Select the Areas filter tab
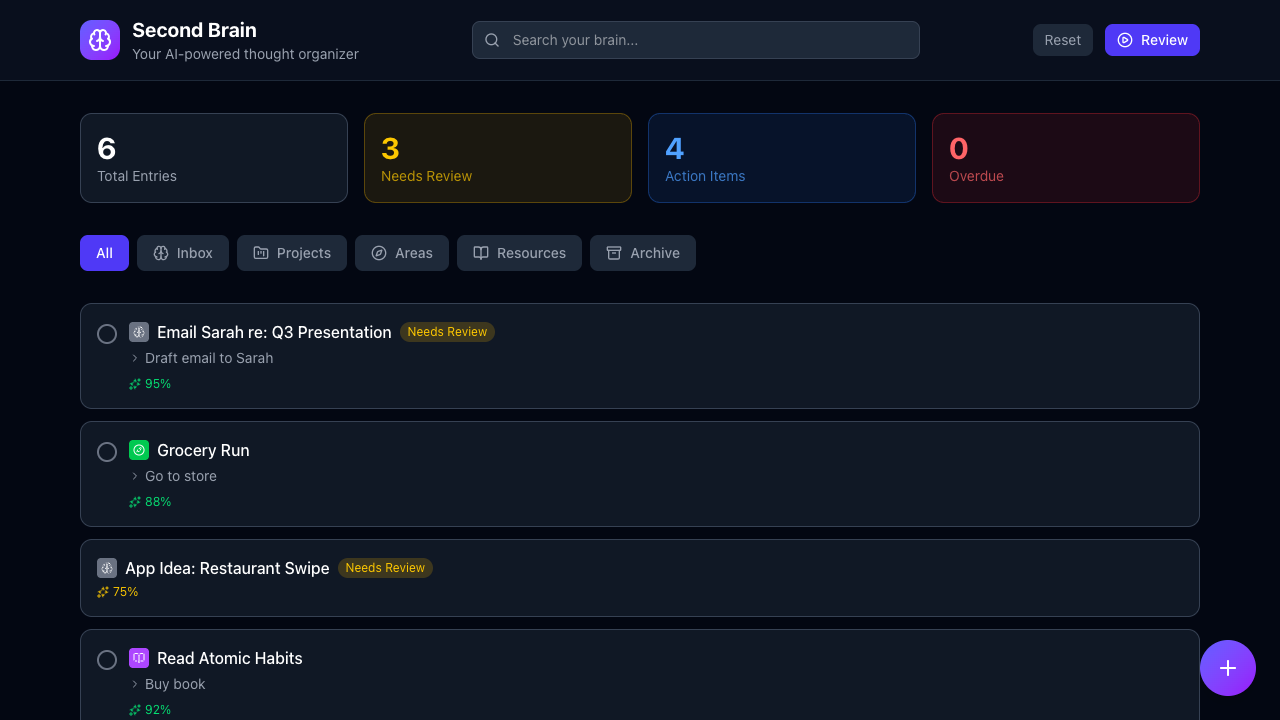The image size is (1280, 720). point(402,253)
